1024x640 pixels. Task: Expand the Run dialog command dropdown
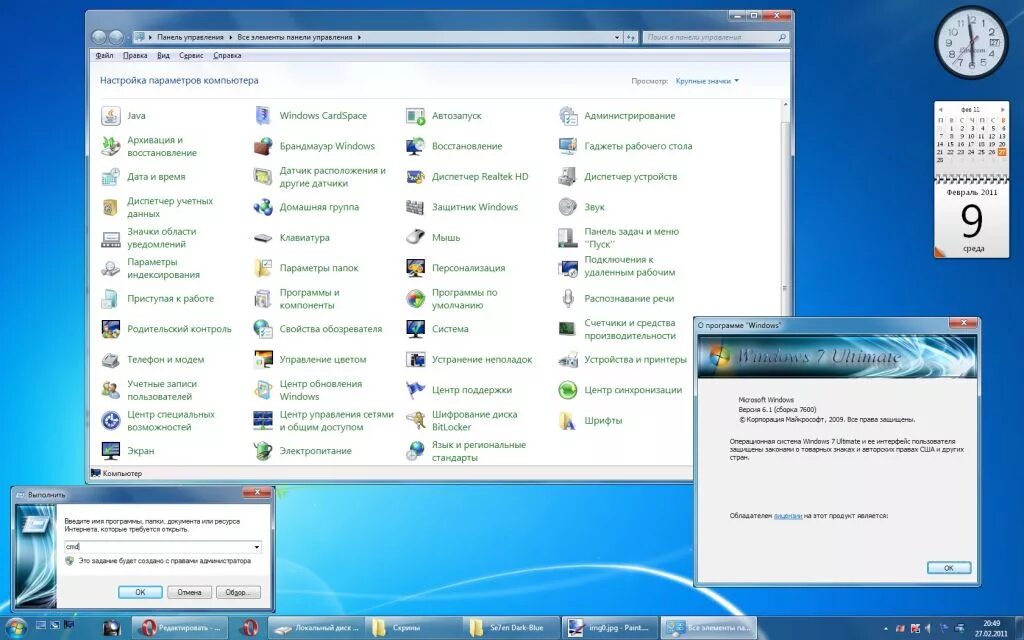[257, 547]
